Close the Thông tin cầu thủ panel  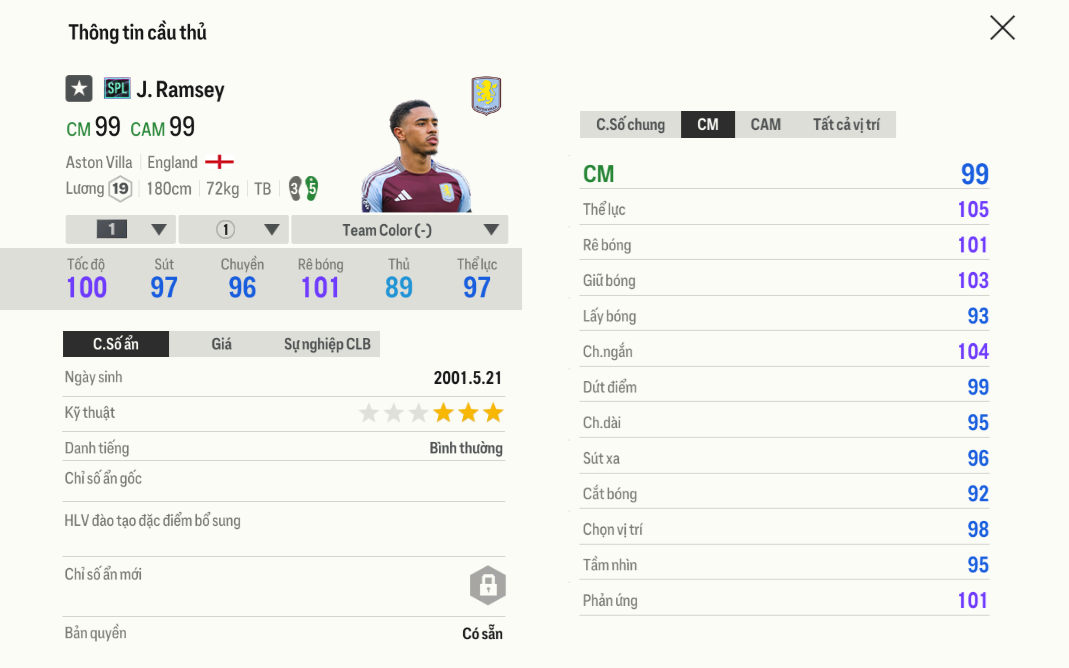[1002, 28]
